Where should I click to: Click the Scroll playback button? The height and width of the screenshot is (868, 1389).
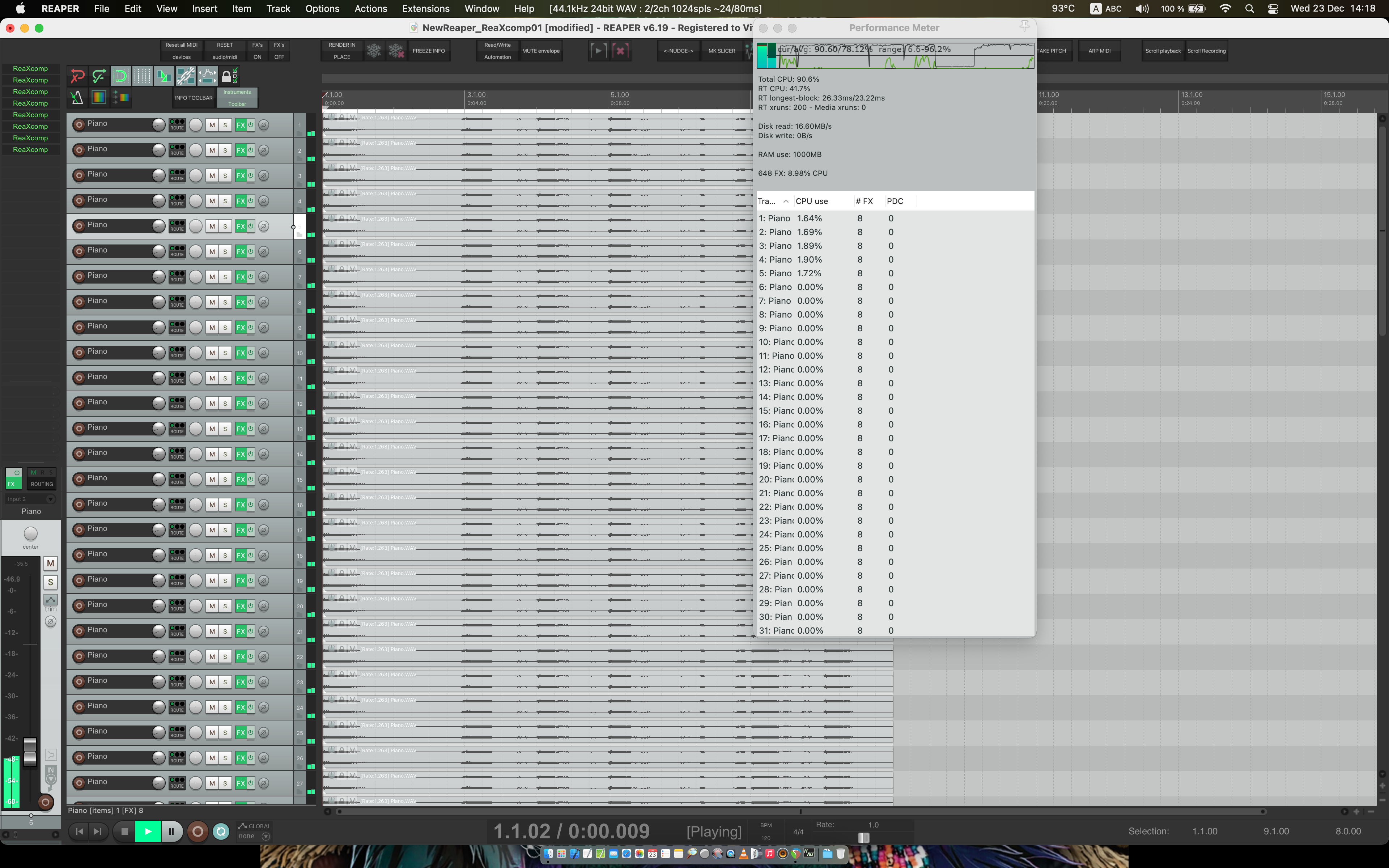(1163, 51)
